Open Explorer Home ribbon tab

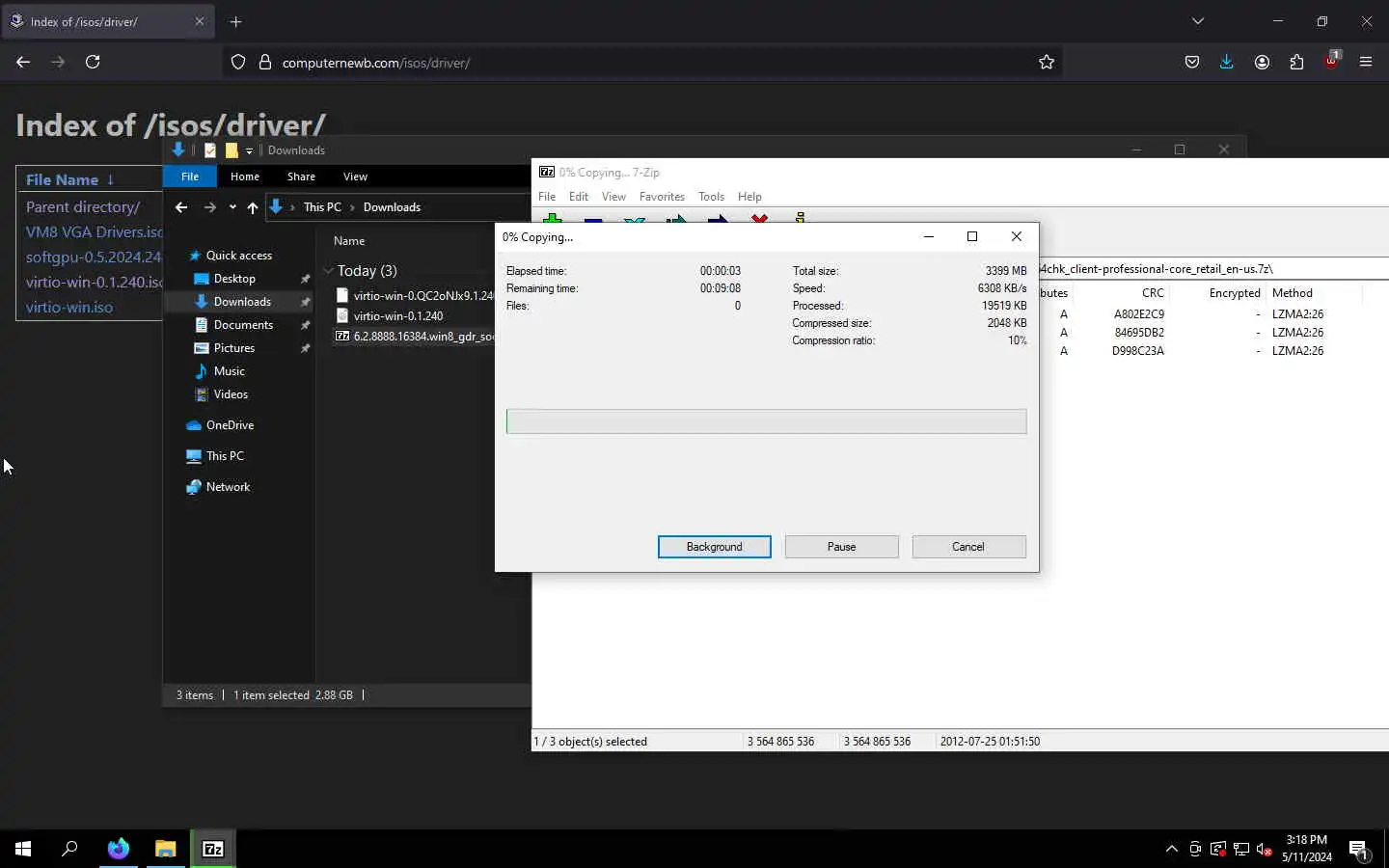(x=245, y=176)
